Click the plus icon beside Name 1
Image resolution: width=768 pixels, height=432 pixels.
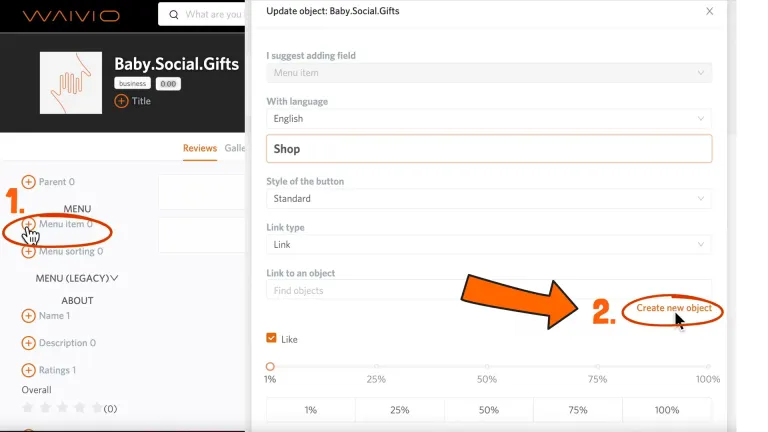pos(28,316)
